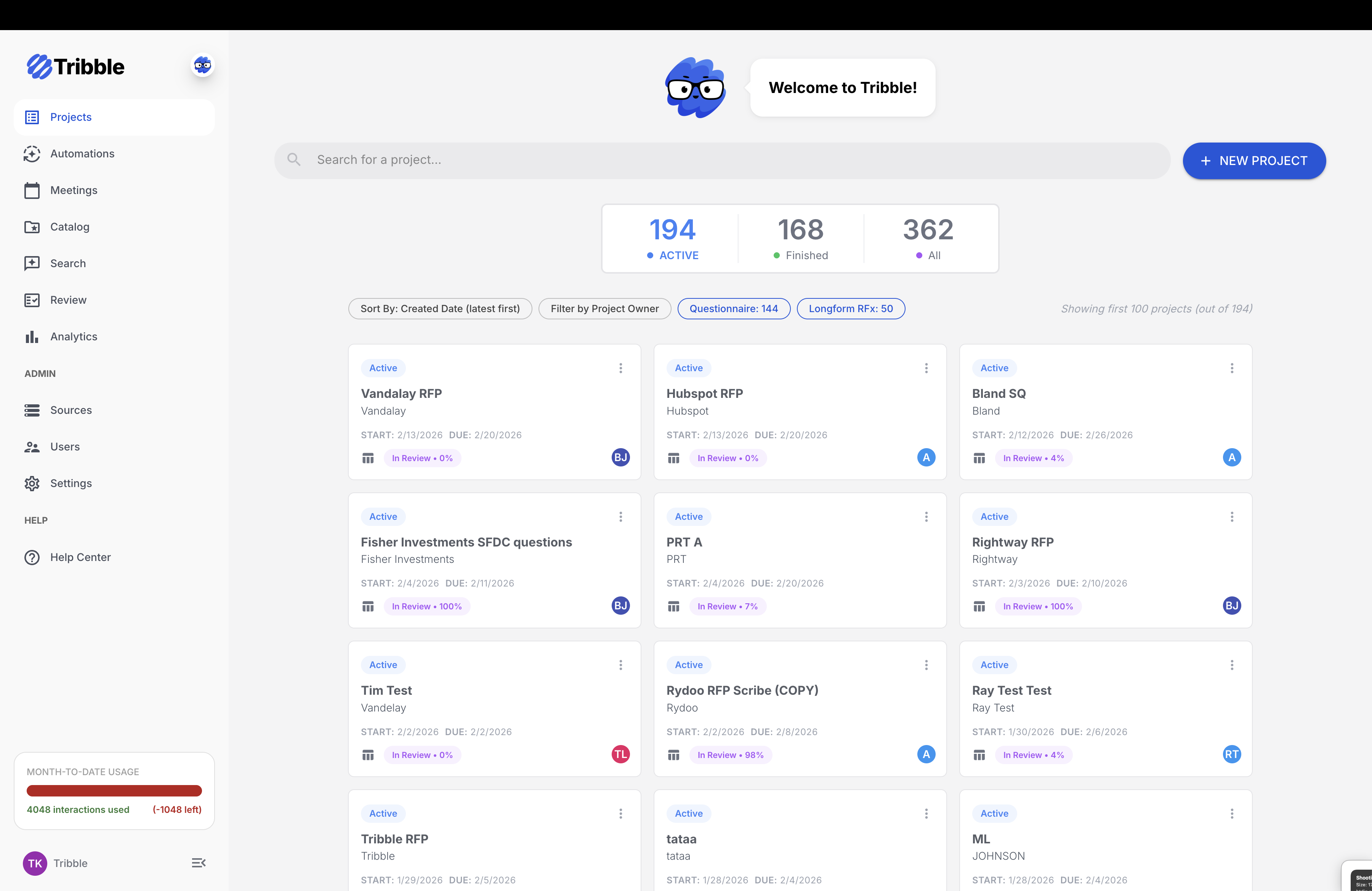Open the options menu on Bland SQ card

[1232, 368]
